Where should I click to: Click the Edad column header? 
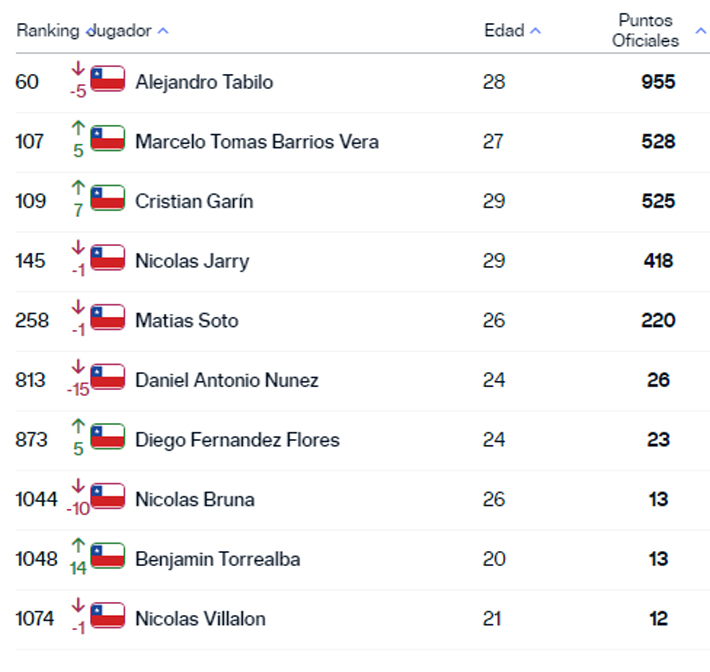[504, 31]
